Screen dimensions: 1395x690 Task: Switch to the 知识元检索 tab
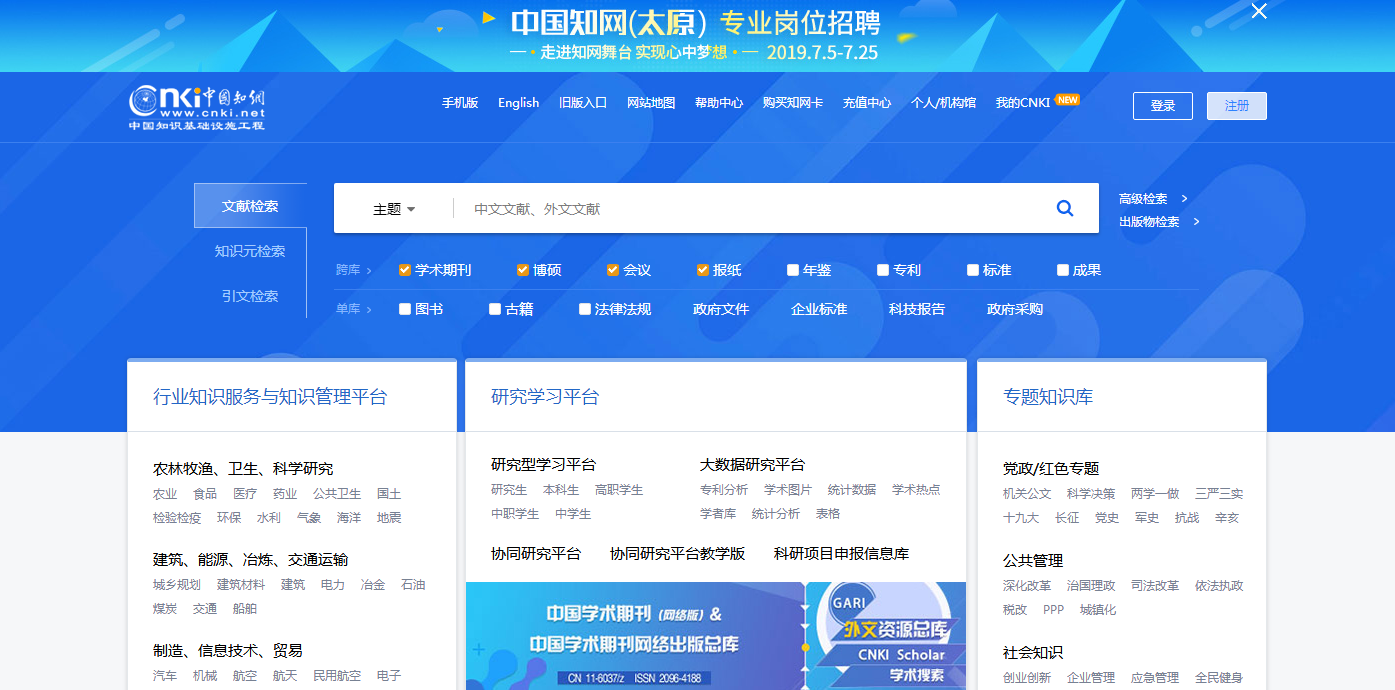point(250,251)
